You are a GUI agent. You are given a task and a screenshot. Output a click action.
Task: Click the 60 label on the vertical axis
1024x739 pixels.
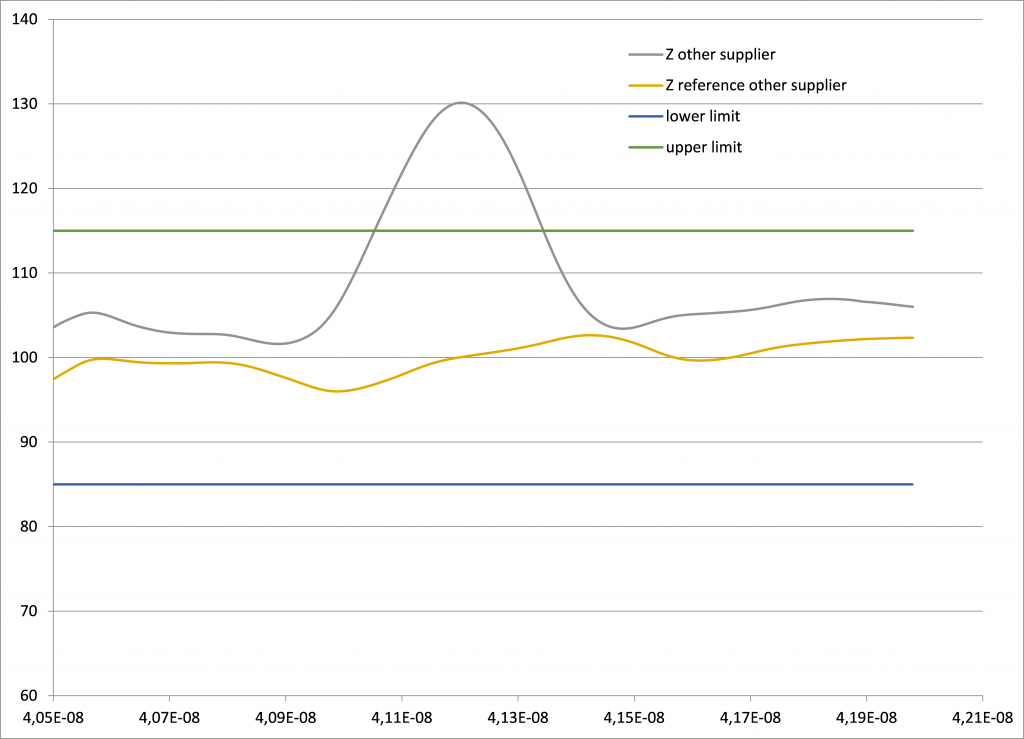pos(30,695)
